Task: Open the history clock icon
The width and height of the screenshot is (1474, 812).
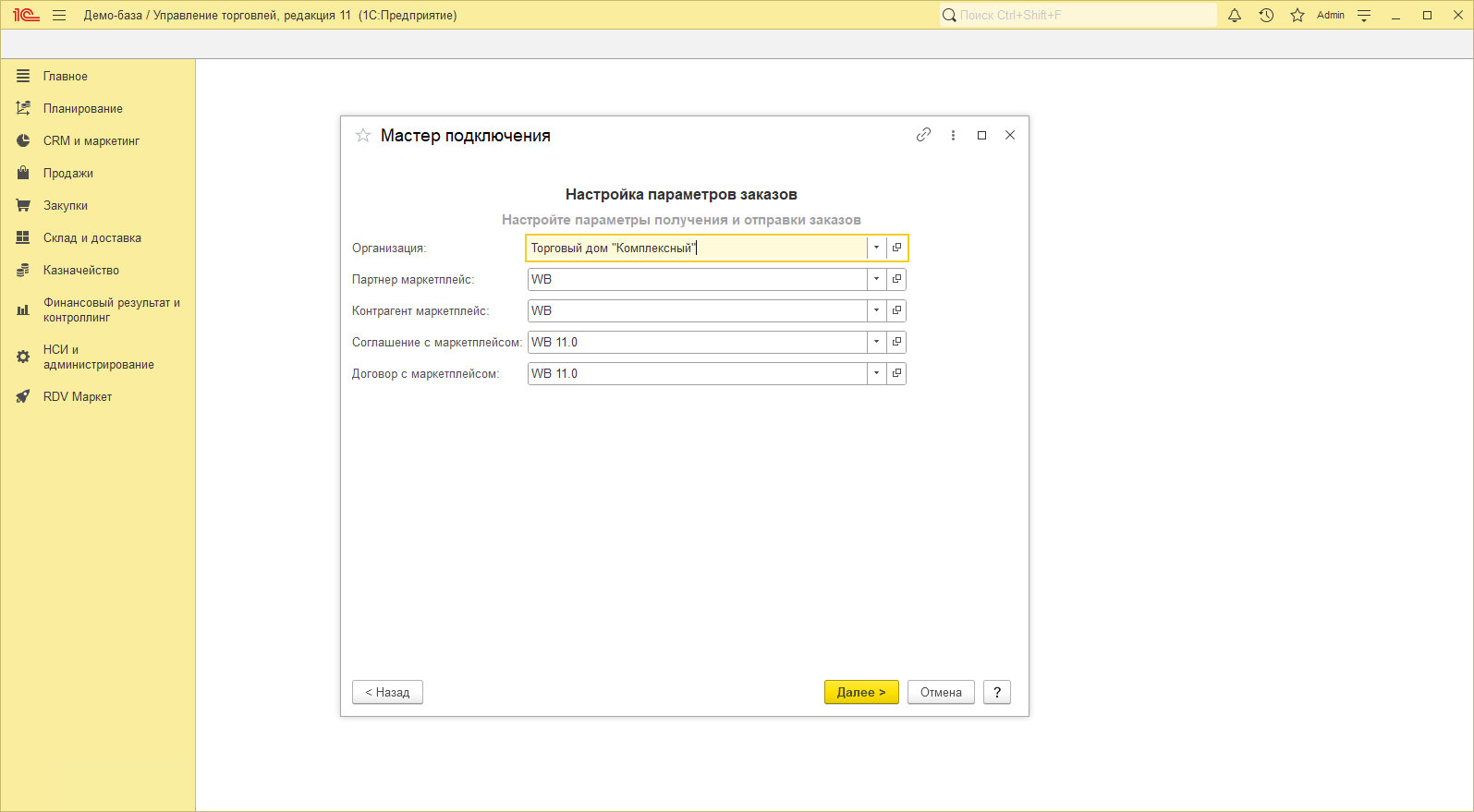Action: pyautogui.click(x=1266, y=16)
